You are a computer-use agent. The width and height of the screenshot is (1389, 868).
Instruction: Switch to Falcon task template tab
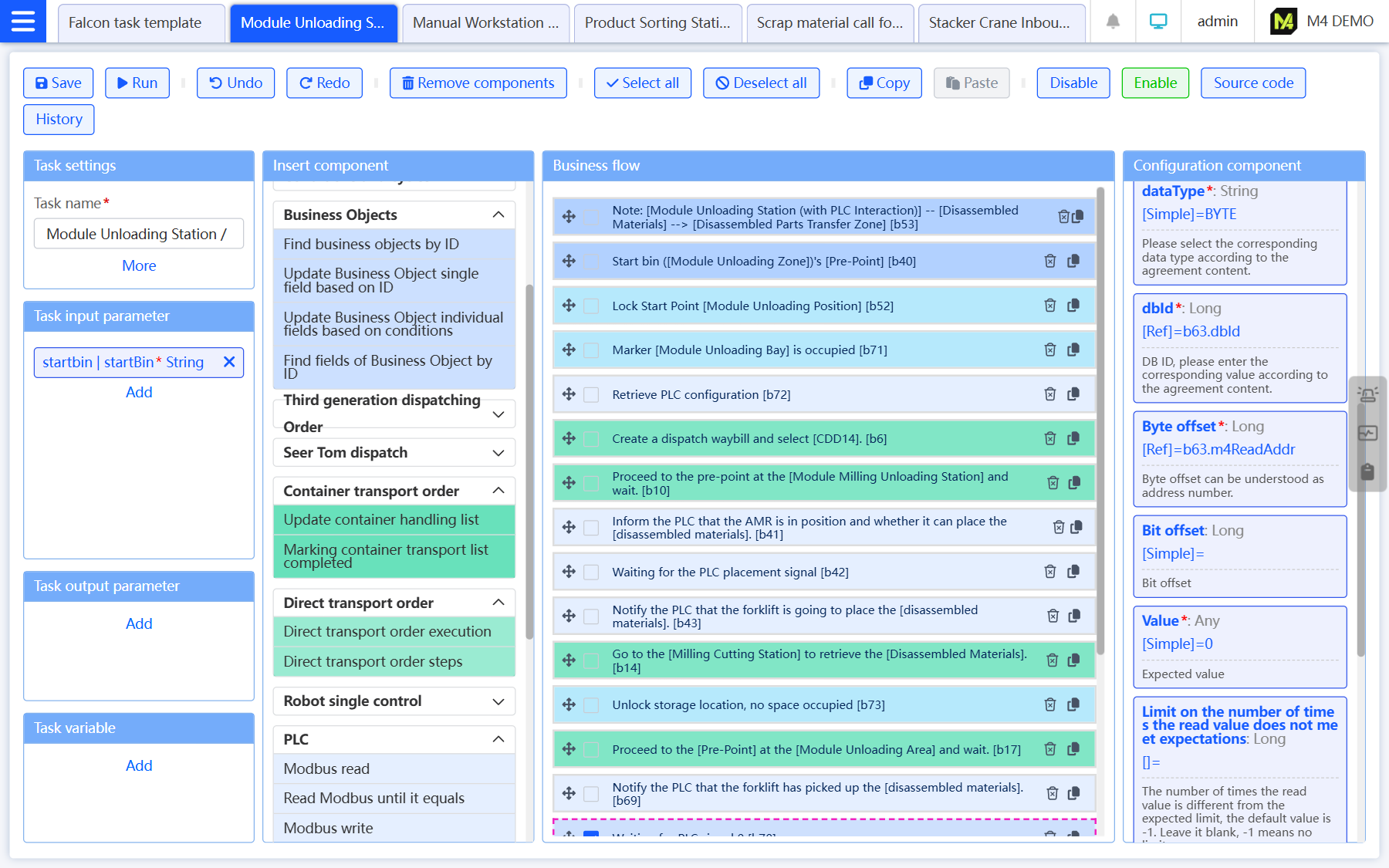(x=135, y=22)
